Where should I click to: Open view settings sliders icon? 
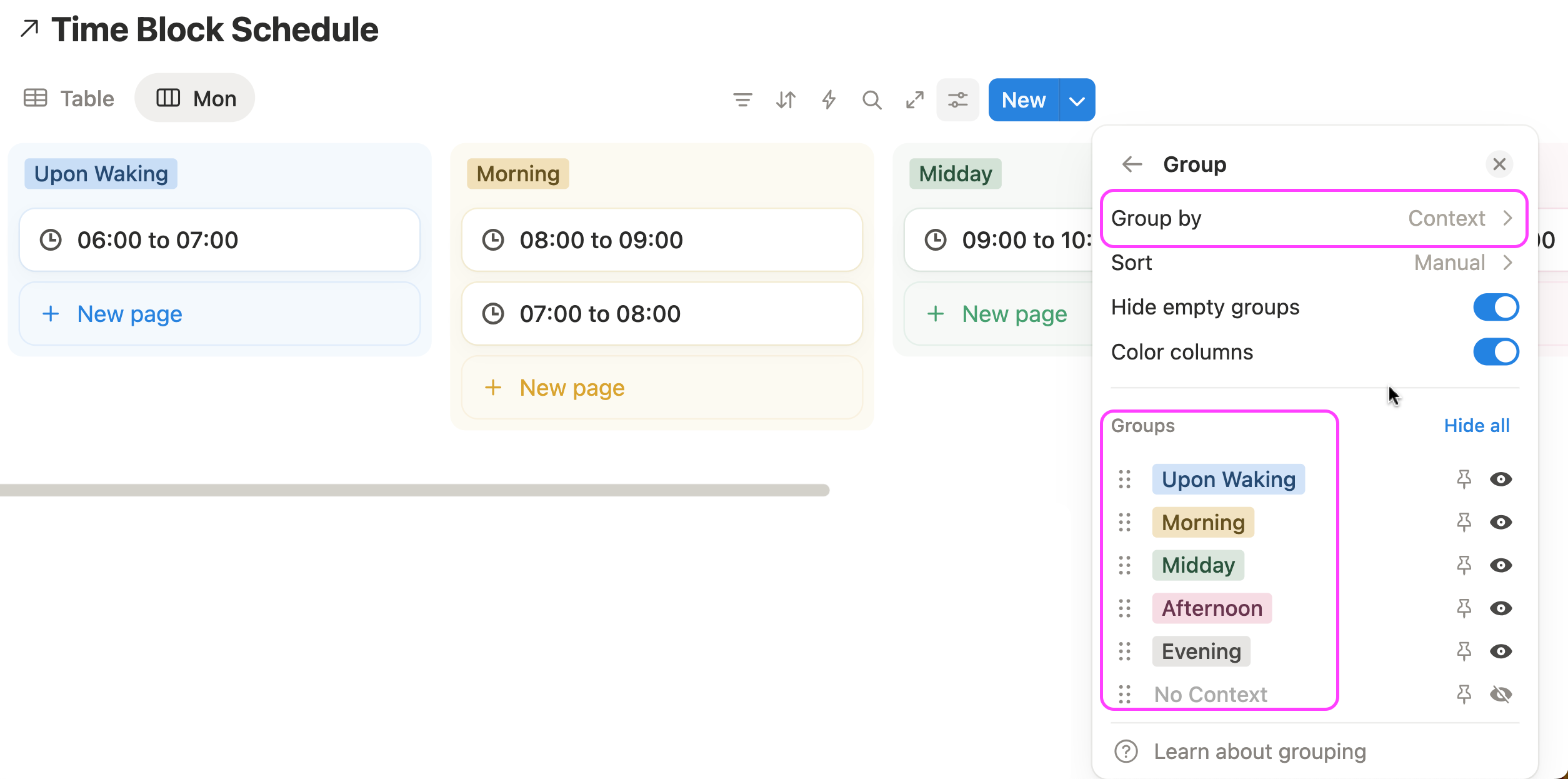coord(957,99)
